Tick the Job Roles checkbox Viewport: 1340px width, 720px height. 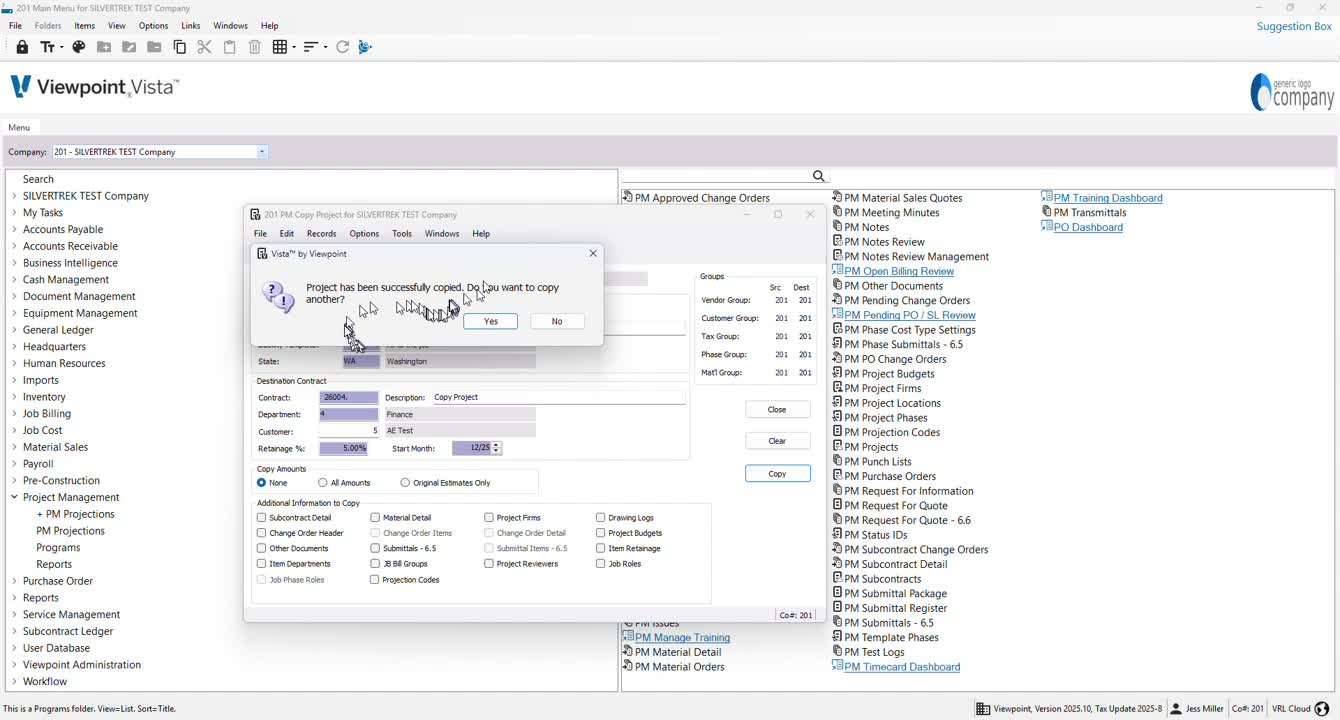click(601, 564)
